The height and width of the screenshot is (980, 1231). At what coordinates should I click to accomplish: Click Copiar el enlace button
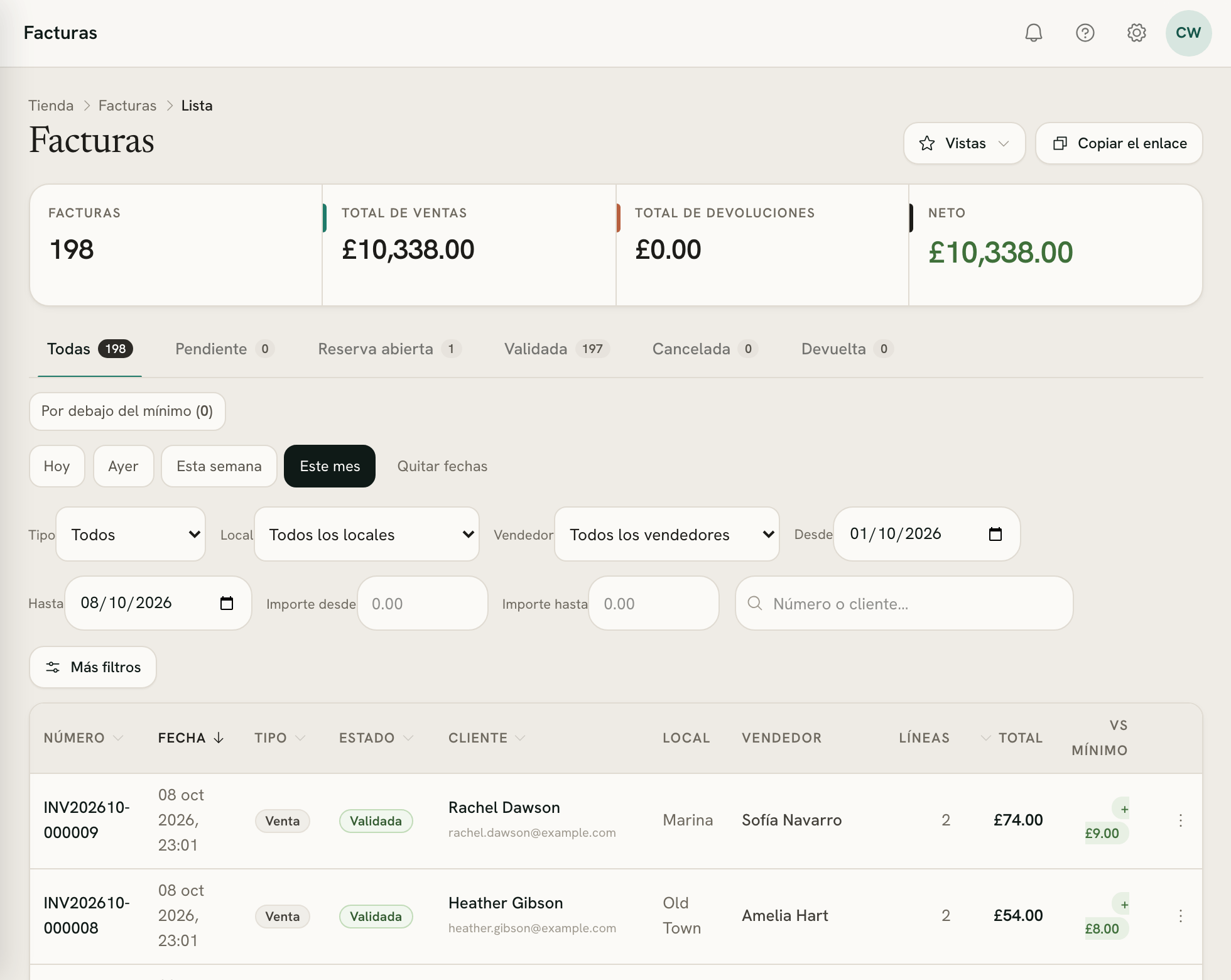coord(1119,143)
